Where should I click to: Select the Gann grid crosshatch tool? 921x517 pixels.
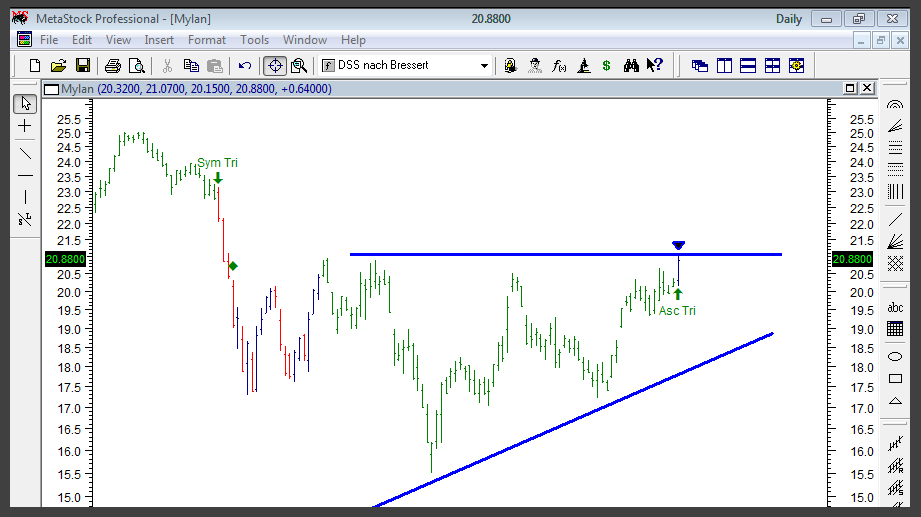click(x=895, y=263)
